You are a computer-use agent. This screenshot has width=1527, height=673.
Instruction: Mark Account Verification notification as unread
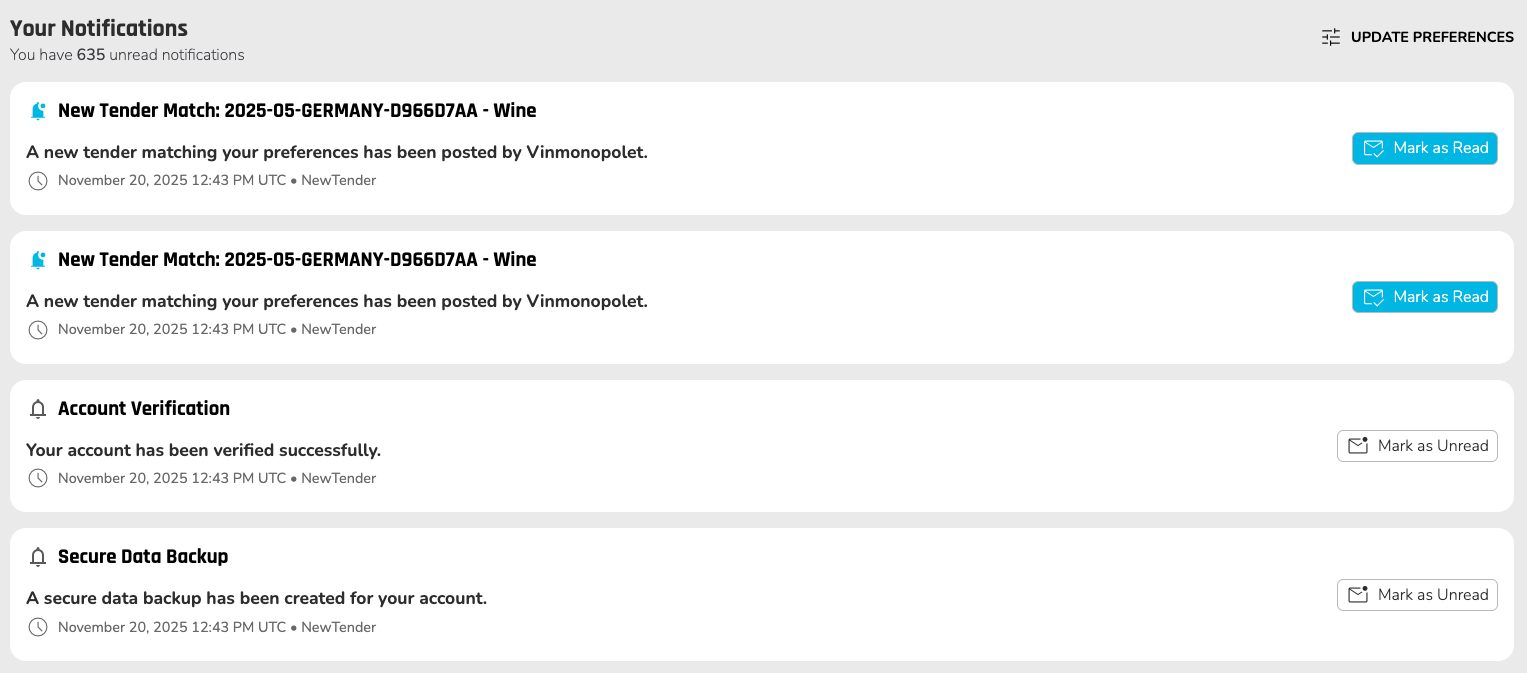tap(1417, 446)
